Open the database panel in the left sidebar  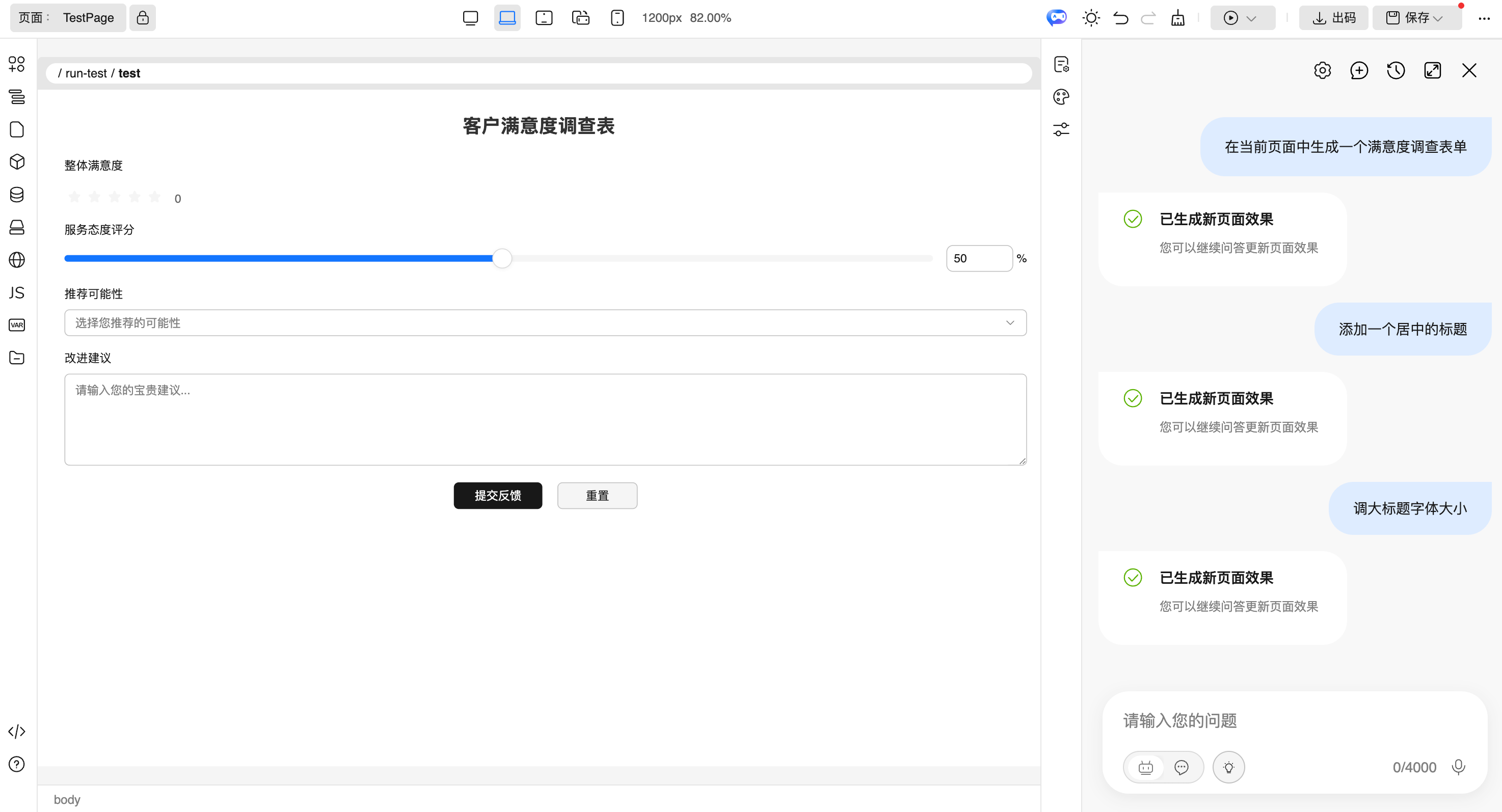(x=17, y=195)
